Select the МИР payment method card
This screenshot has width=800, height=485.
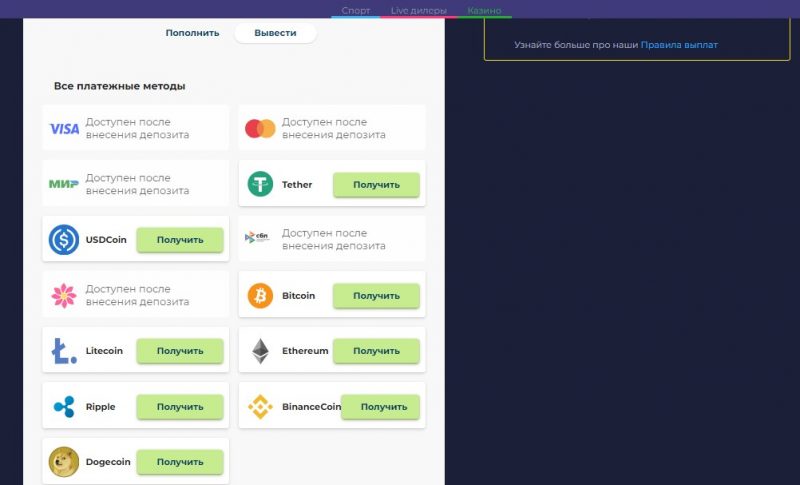pyautogui.click(x=136, y=183)
